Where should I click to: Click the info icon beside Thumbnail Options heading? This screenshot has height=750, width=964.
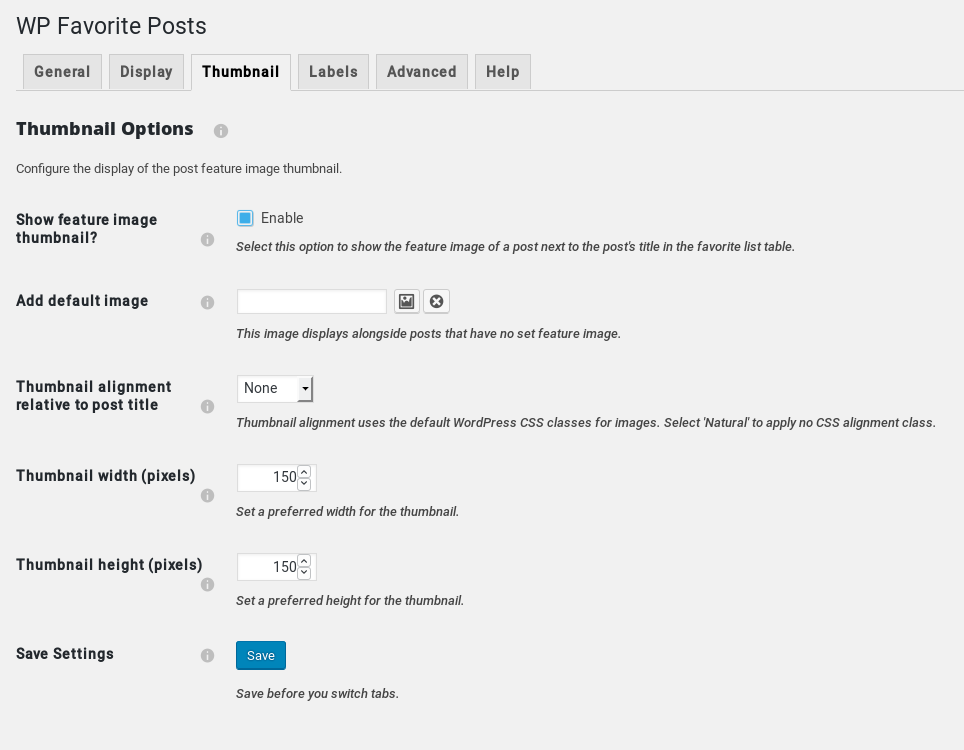(x=221, y=131)
